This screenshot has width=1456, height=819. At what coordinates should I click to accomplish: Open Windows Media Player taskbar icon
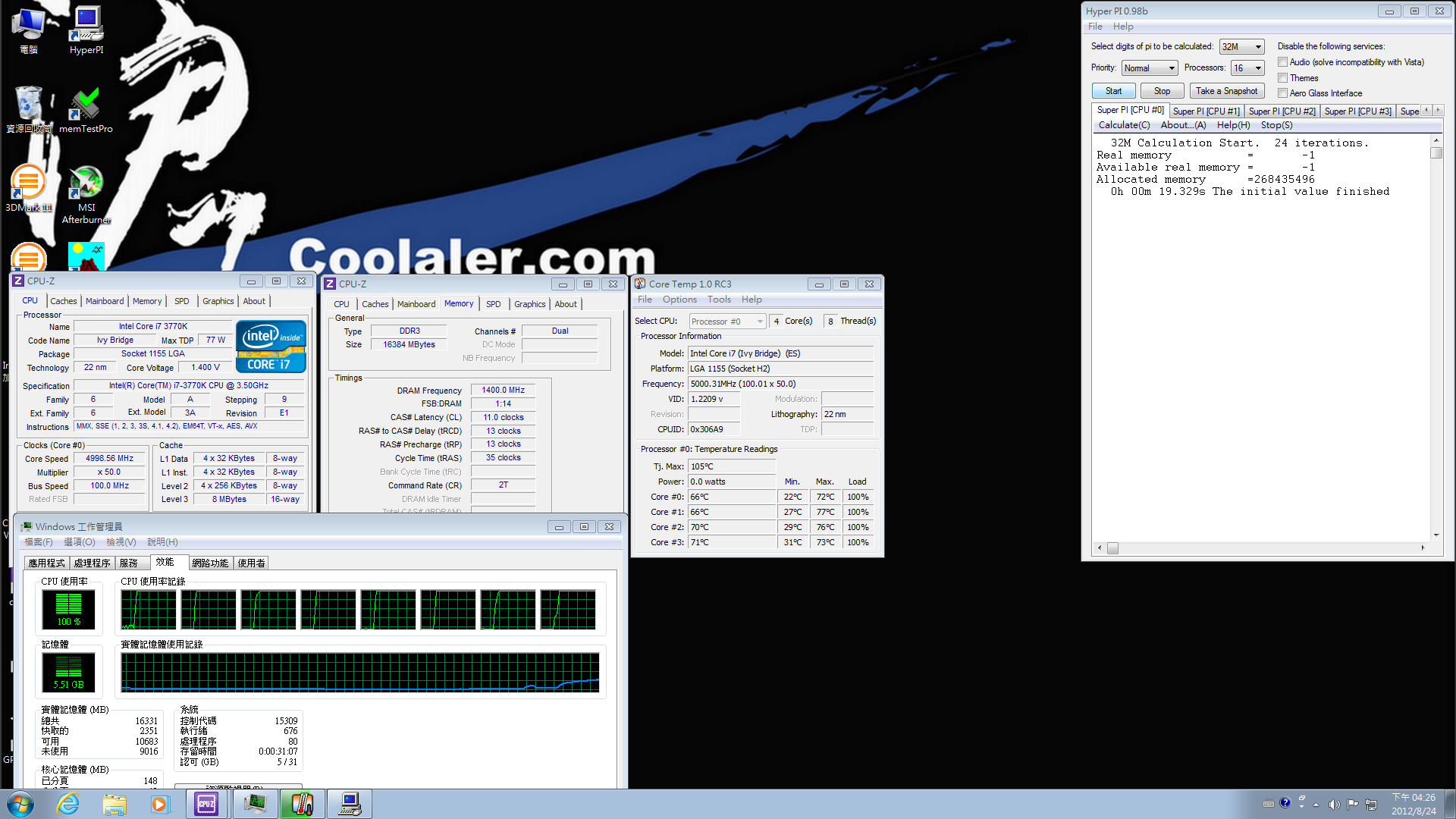(159, 804)
